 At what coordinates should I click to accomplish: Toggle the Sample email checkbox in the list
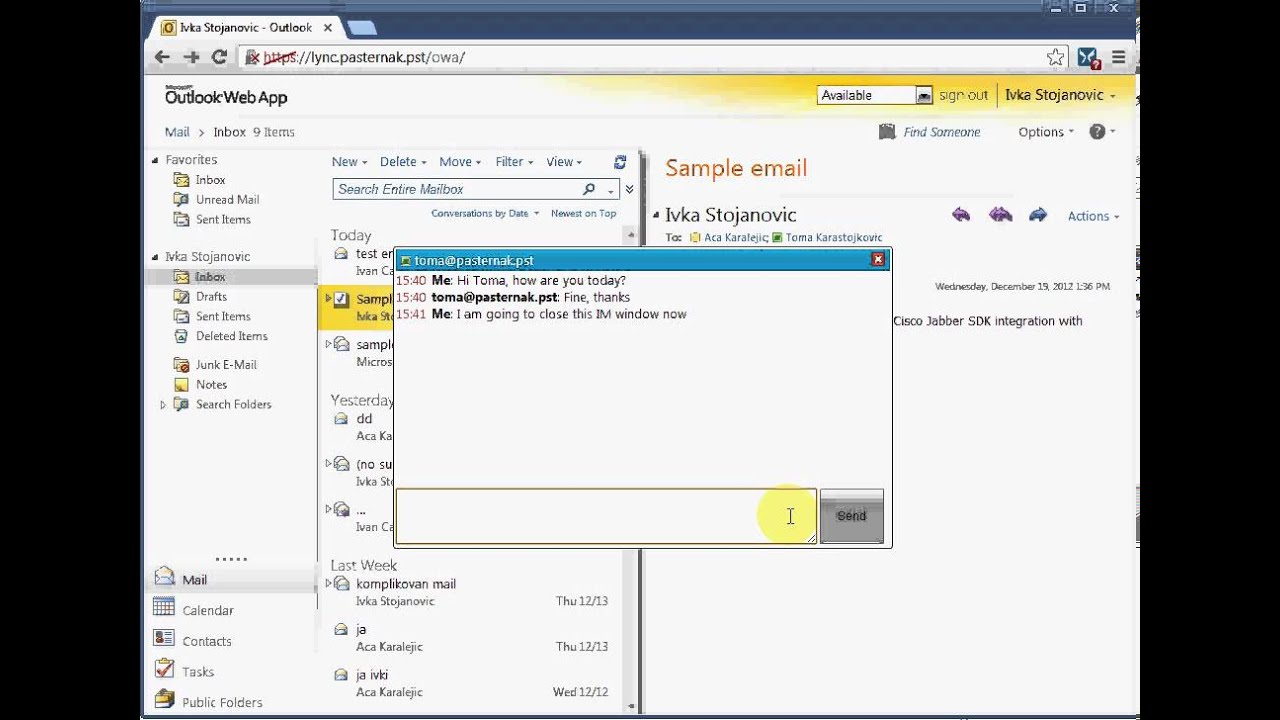click(x=341, y=299)
